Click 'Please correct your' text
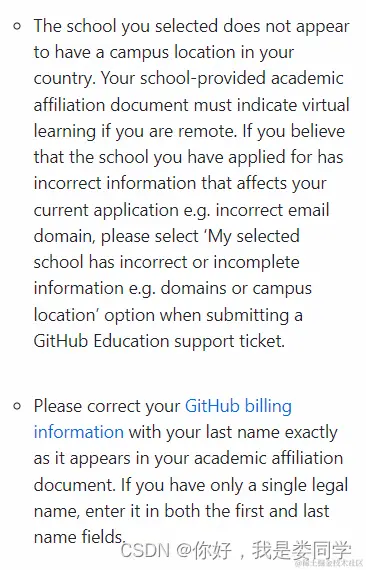 107,407
